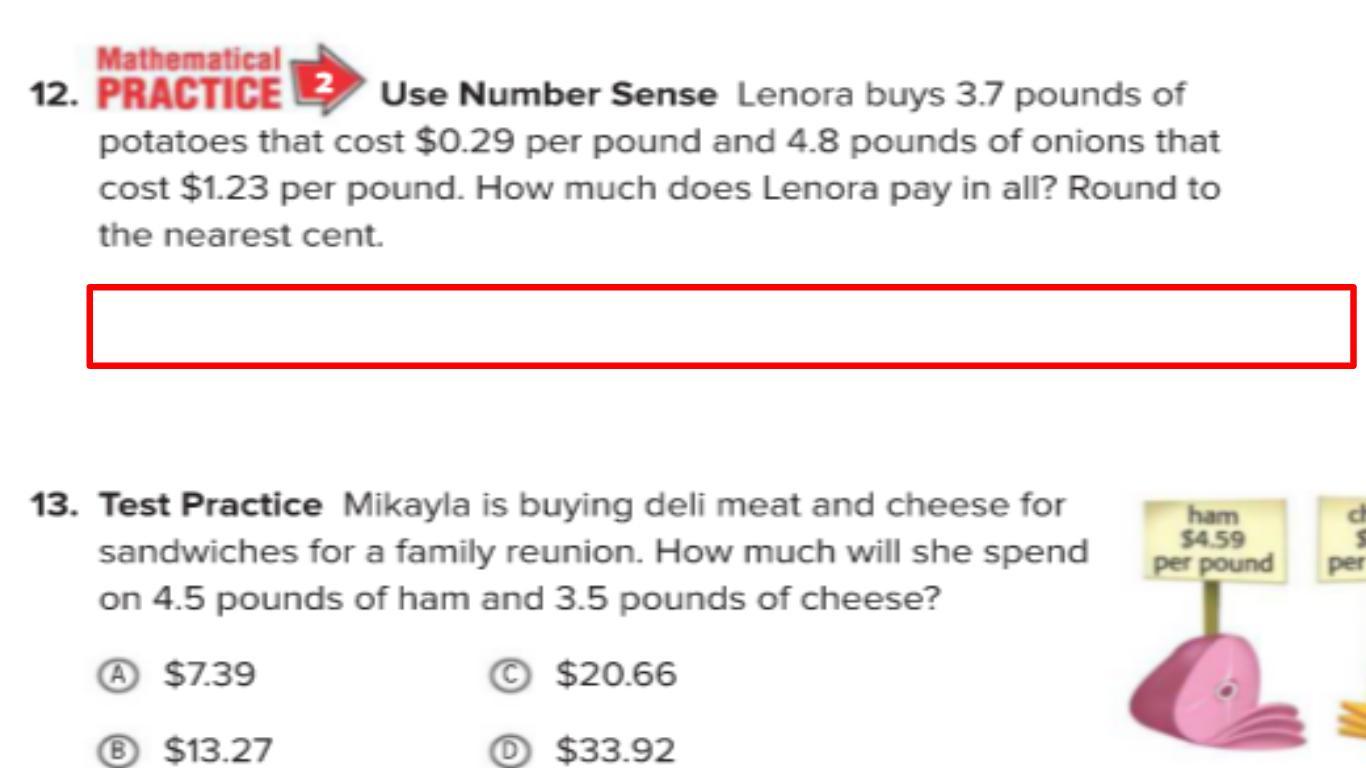Click the $33.92 answer text
This screenshot has width=1366, height=768.
coord(616,750)
